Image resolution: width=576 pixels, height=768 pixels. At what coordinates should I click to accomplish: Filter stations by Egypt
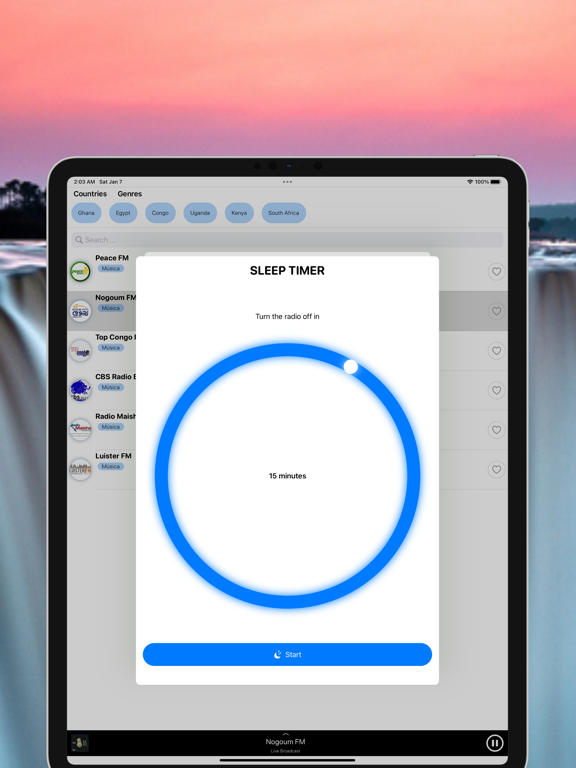[123, 213]
